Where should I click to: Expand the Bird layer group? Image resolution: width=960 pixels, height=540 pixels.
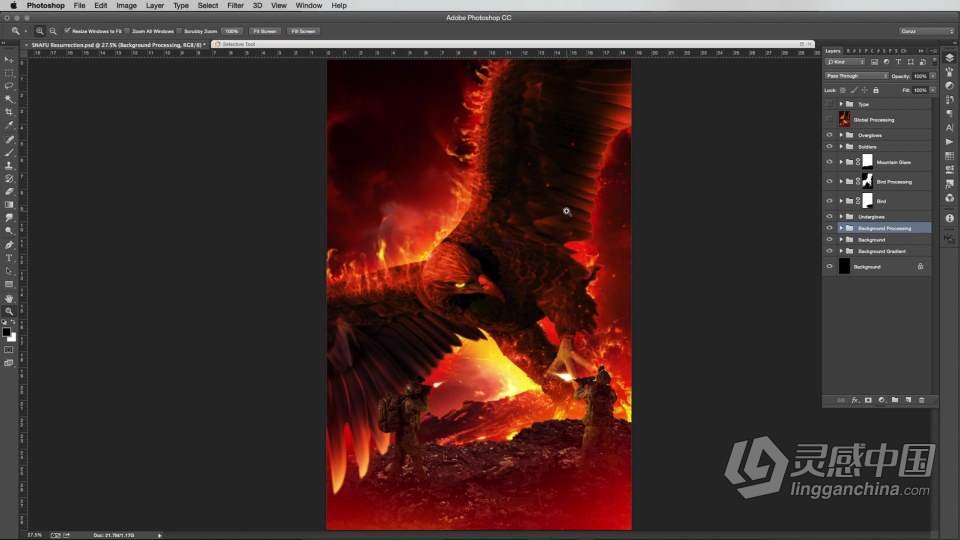coord(841,201)
